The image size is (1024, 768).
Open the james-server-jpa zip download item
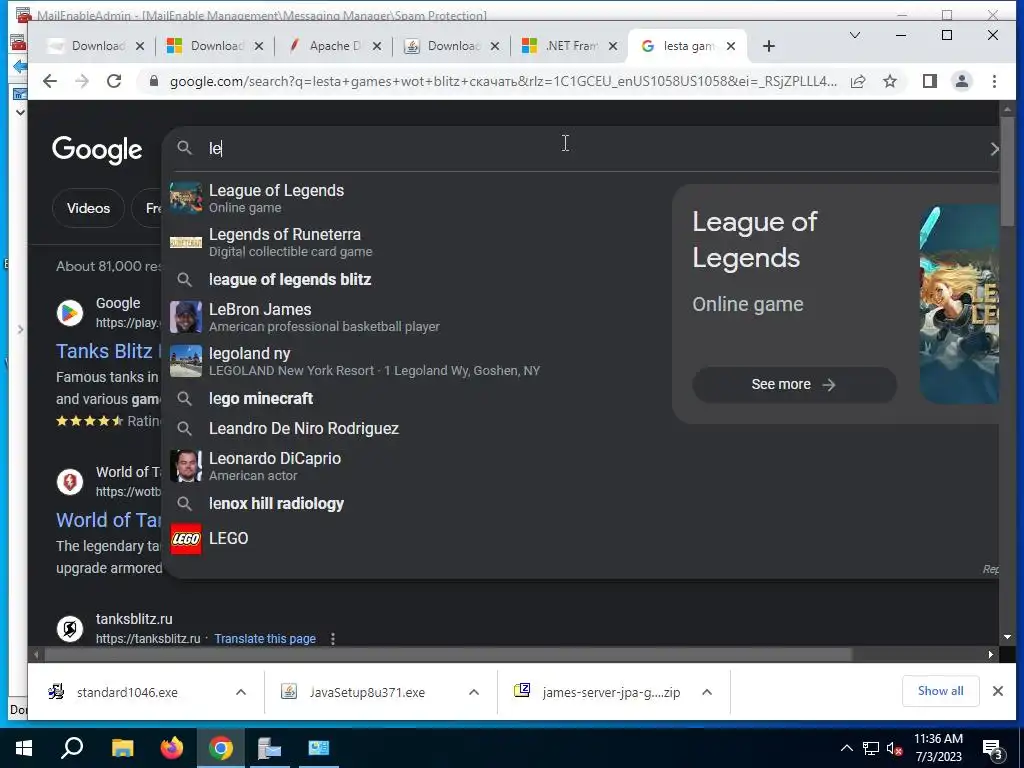[611, 692]
